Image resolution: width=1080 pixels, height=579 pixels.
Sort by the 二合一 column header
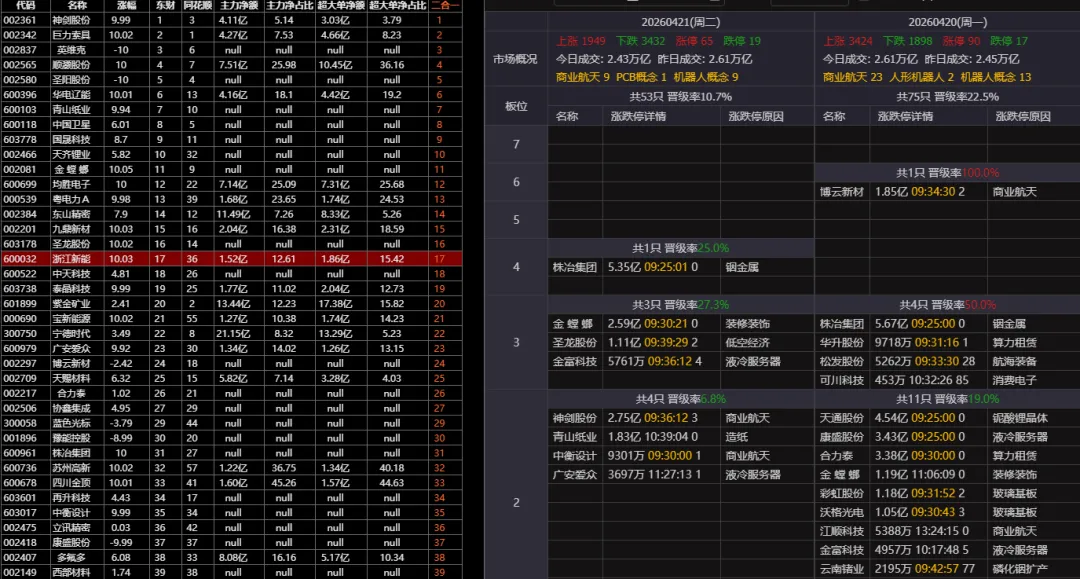(x=445, y=5)
